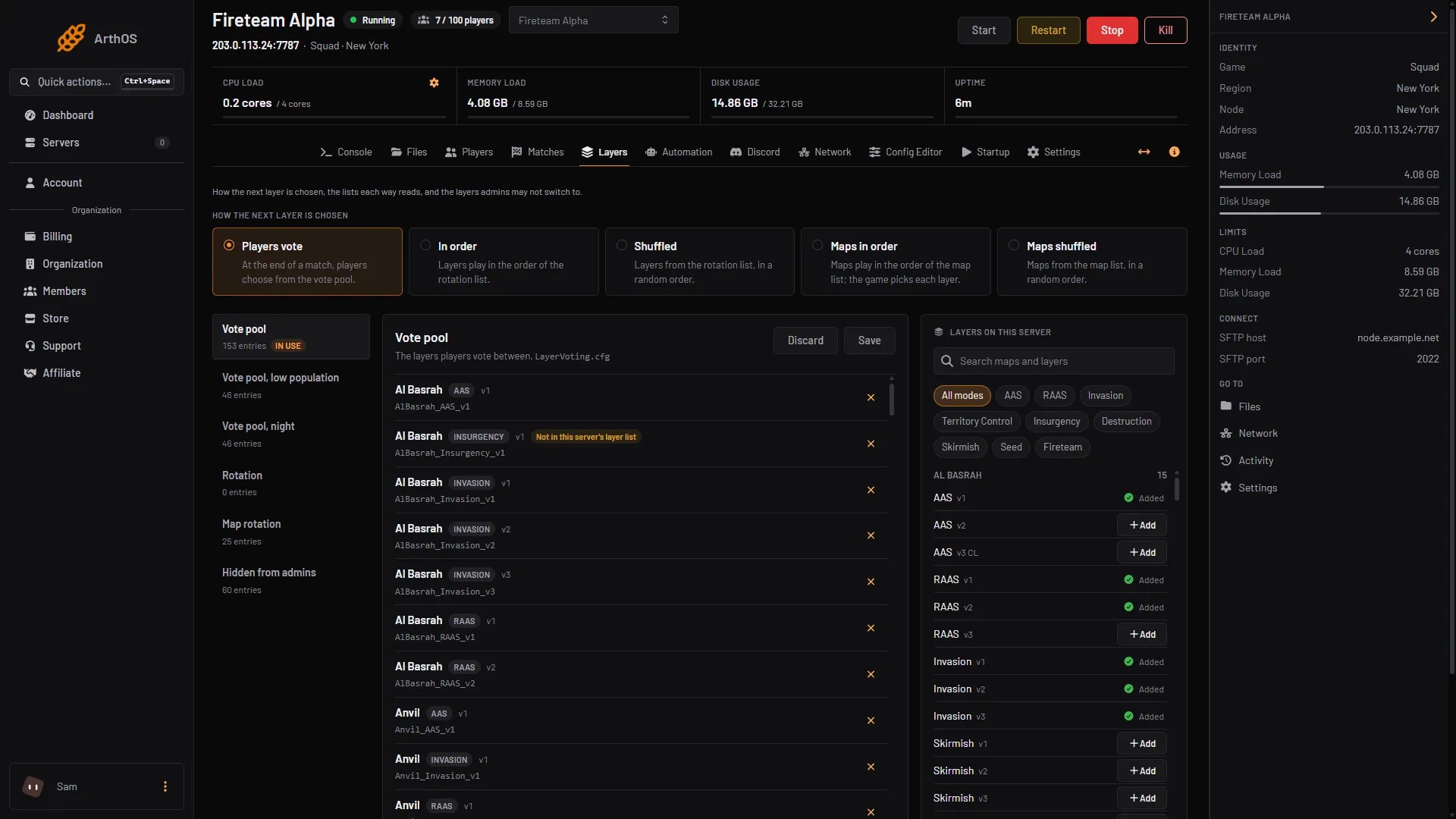This screenshot has height=819, width=1456.
Task: Remove the AlBasrah_Insurgency_v1 entry
Action: click(x=871, y=444)
